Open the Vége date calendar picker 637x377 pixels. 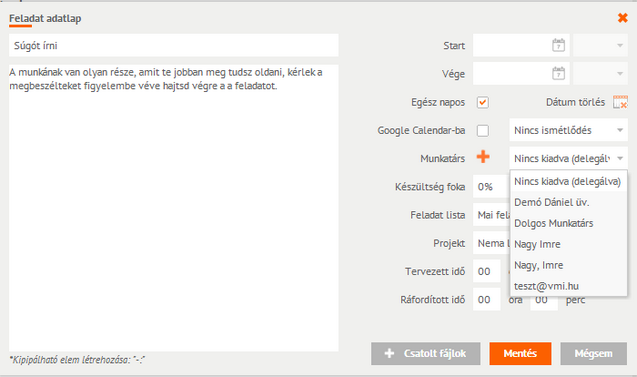pos(559,74)
